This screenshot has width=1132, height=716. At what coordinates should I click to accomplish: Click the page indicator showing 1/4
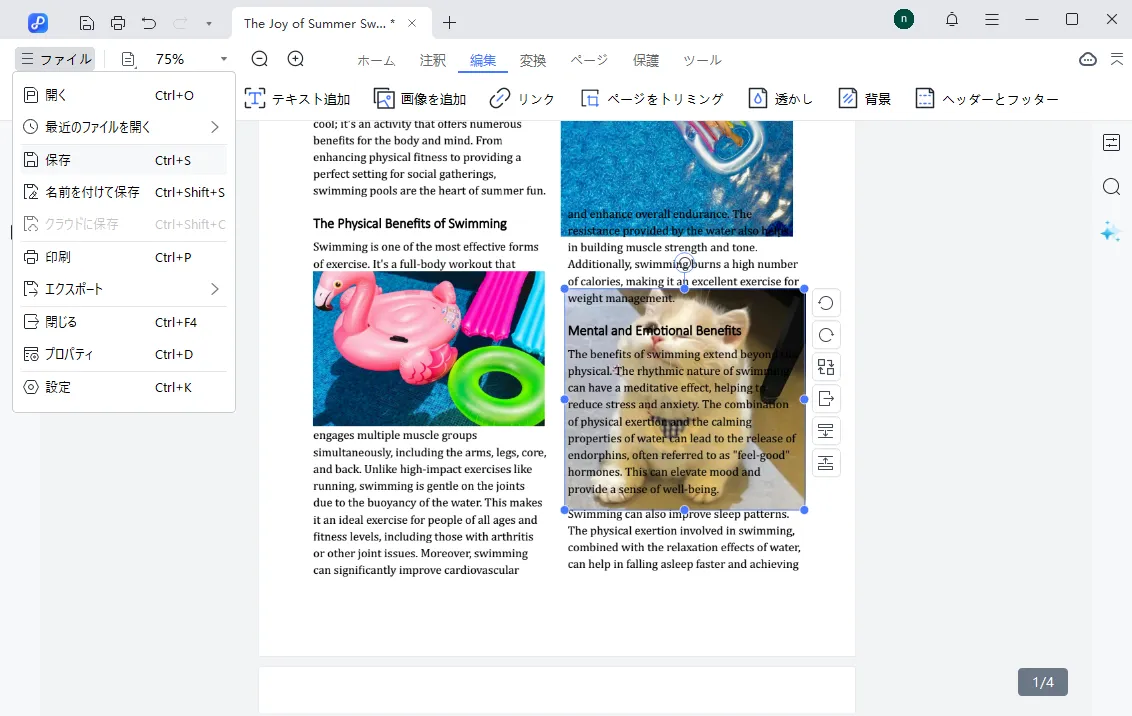coord(1042,681)
